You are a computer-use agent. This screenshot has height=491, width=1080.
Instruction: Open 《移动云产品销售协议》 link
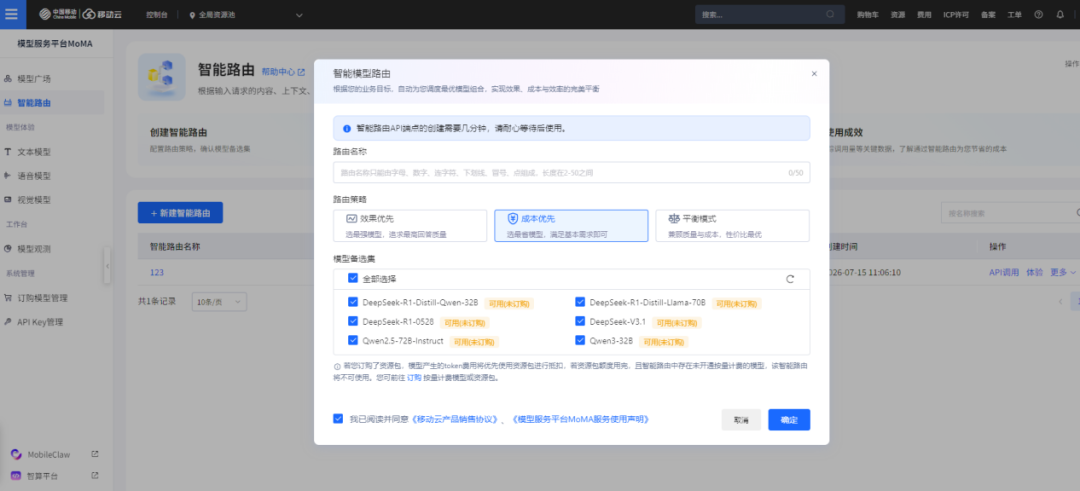click(x=455, y=419)
